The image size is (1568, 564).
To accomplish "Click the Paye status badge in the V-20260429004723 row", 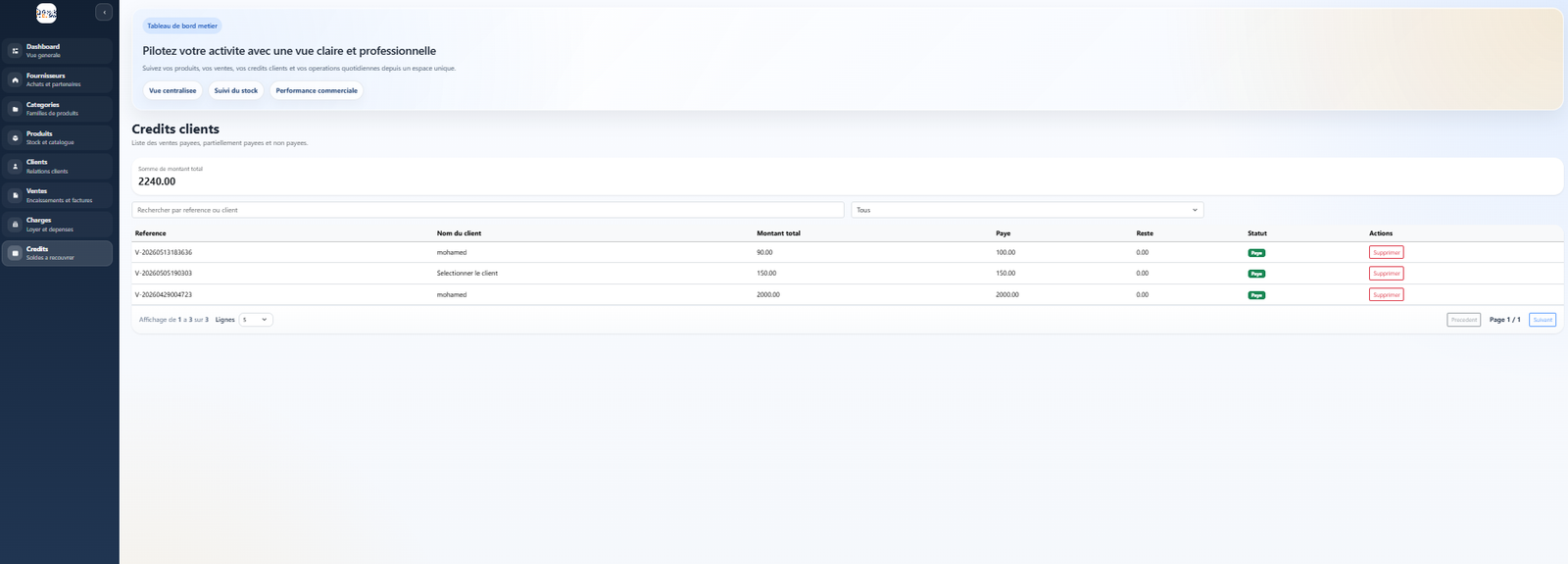I will (1256, 295).
